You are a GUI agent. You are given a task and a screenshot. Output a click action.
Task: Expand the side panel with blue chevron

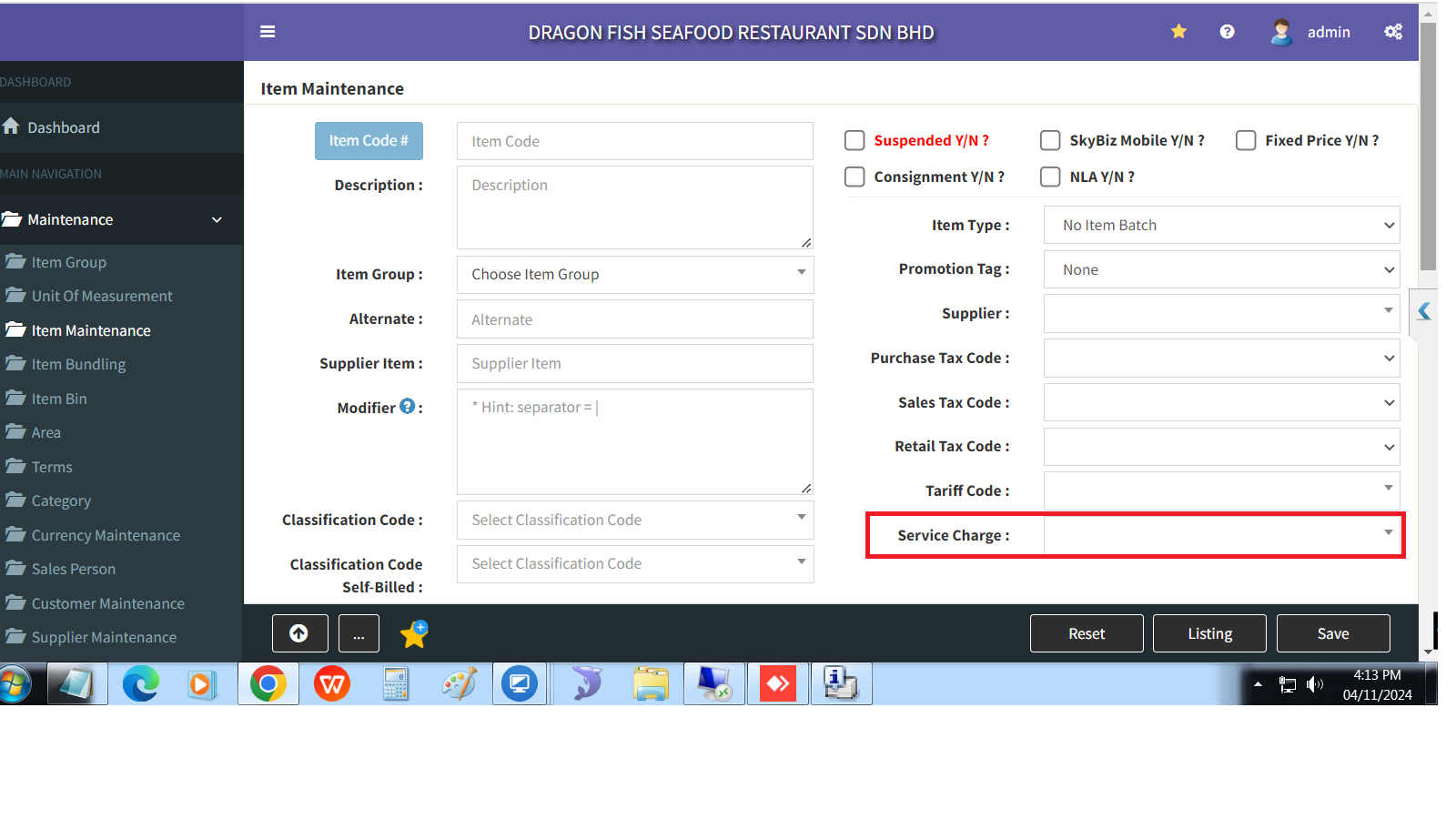tap(1424, 312)
